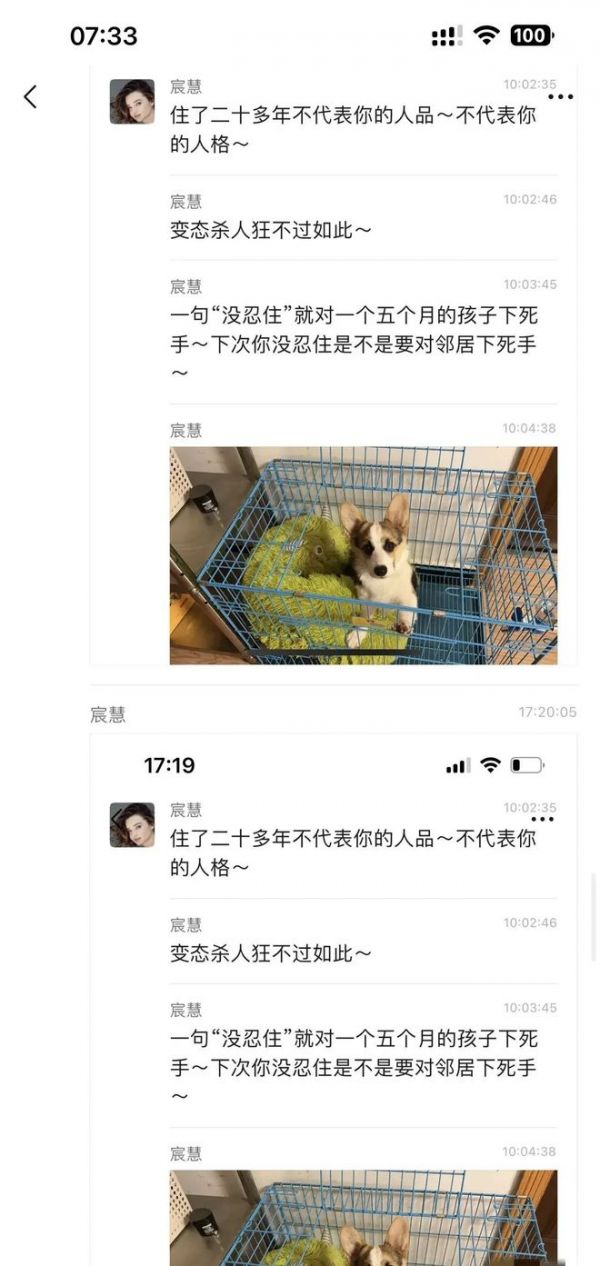
Task: Tap nested screenshot's Wi-Fi icon
Action: click(x=489, y=765)
